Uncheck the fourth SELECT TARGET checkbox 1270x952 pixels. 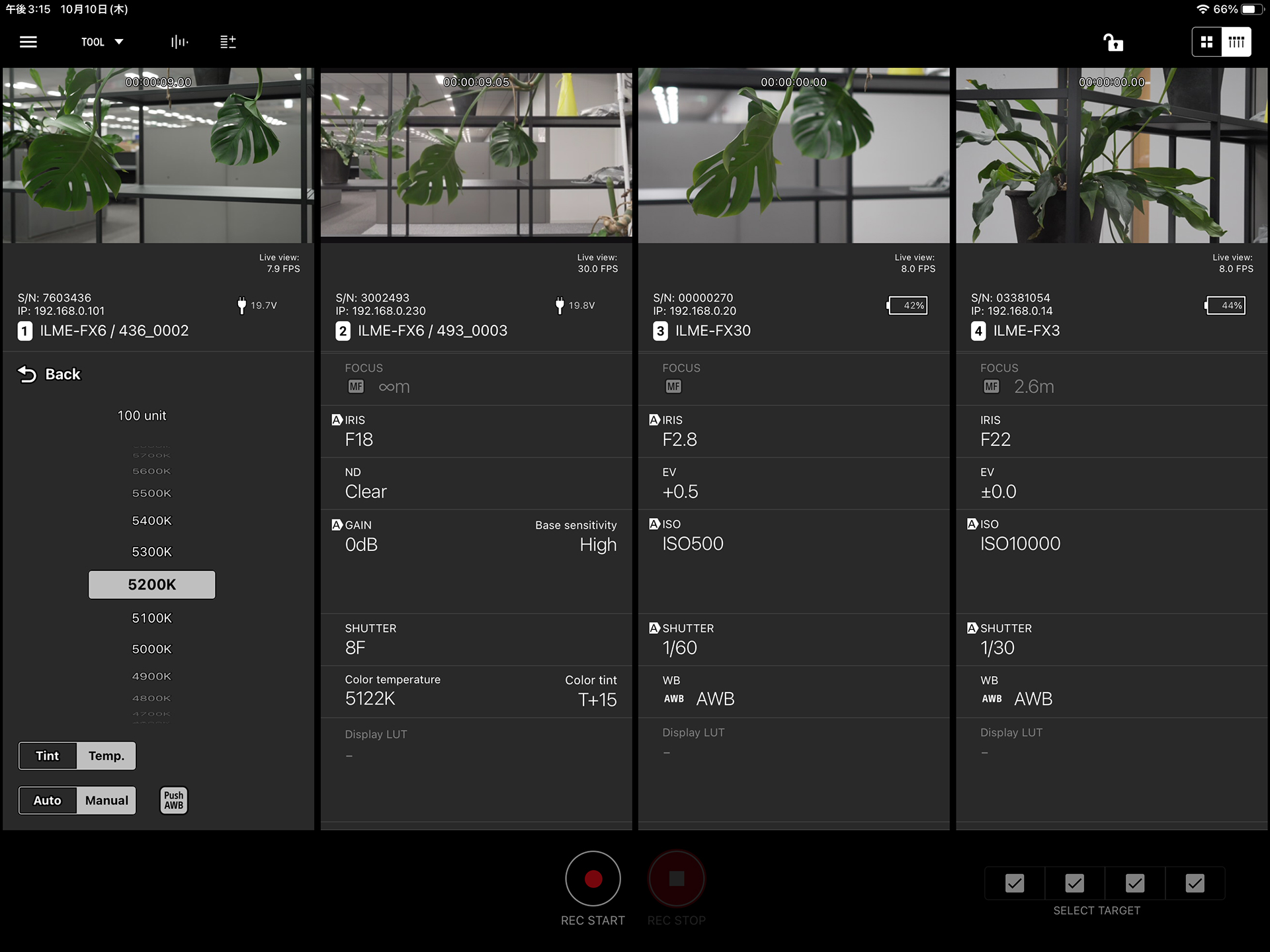tap(1195, 883)
